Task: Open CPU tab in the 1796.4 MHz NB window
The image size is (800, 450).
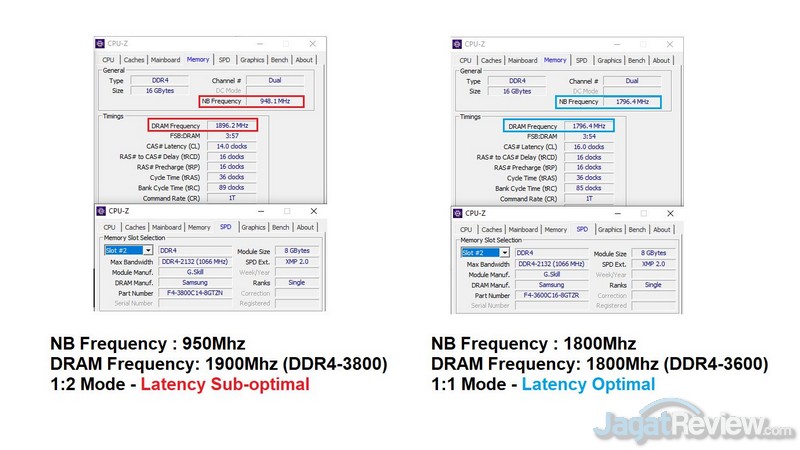Action: (x=465, y=60)
